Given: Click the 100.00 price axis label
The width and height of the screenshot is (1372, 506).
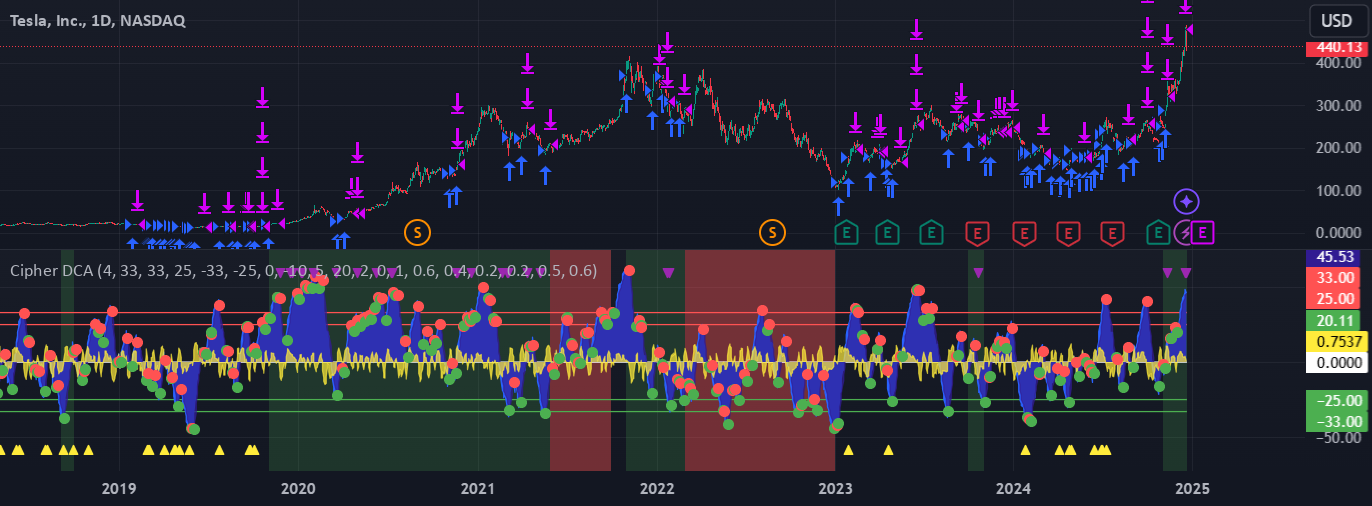Looking at the screenshot, I should (1337, 190).
